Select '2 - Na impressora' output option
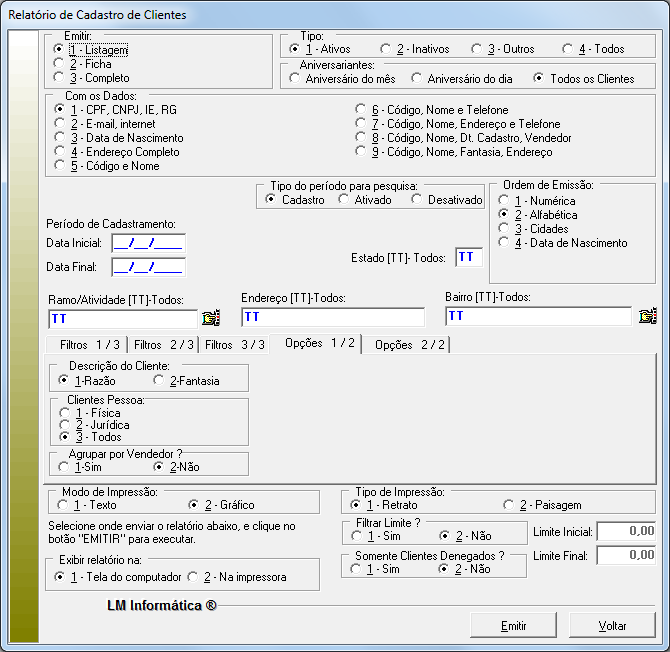The image size is (670, 652). (194, 577)
